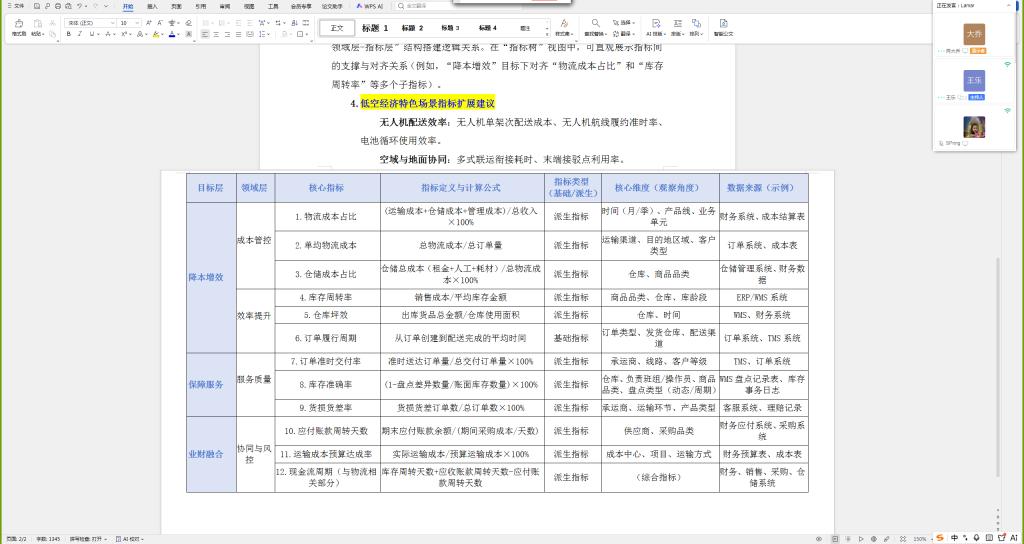Viewport: 1024px width, 544px height.
Task: Toggle italic formatting
Action: pyautogui.click(x=80, y=34)
